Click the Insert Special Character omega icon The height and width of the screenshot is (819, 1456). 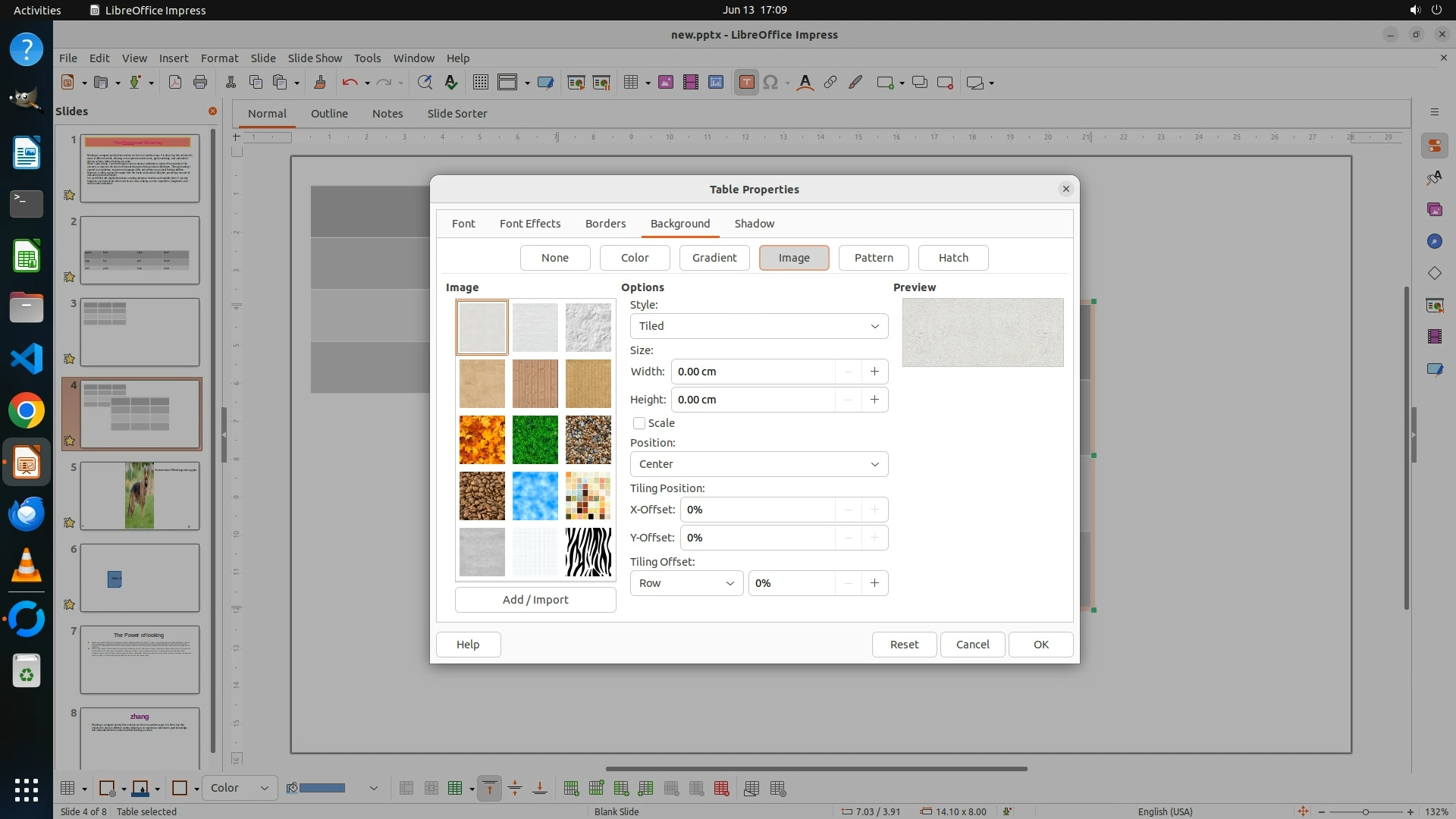click(x=770, y=83)
